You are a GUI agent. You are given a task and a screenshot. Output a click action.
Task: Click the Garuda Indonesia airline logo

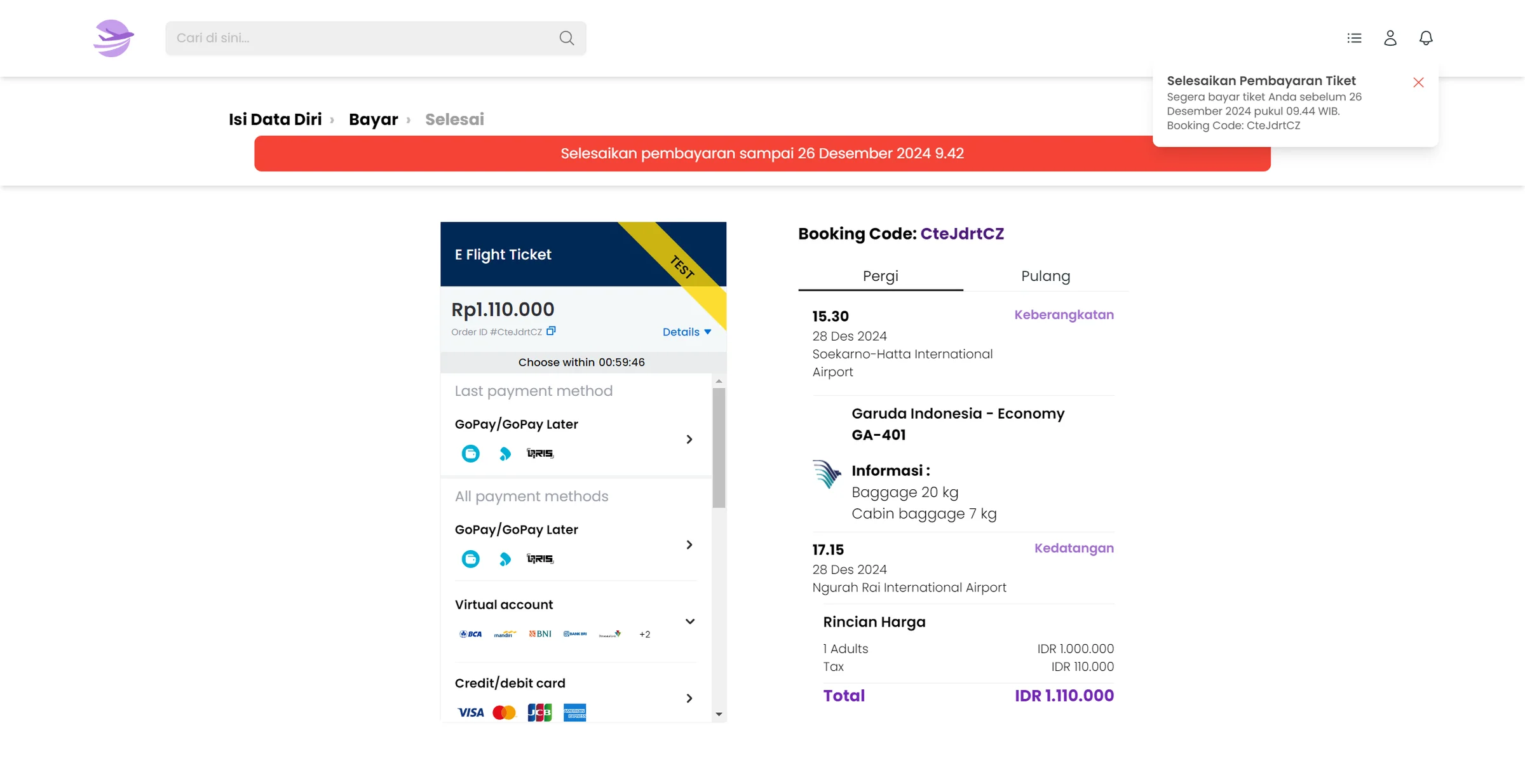pyautogui.click(x=827, y=474)
